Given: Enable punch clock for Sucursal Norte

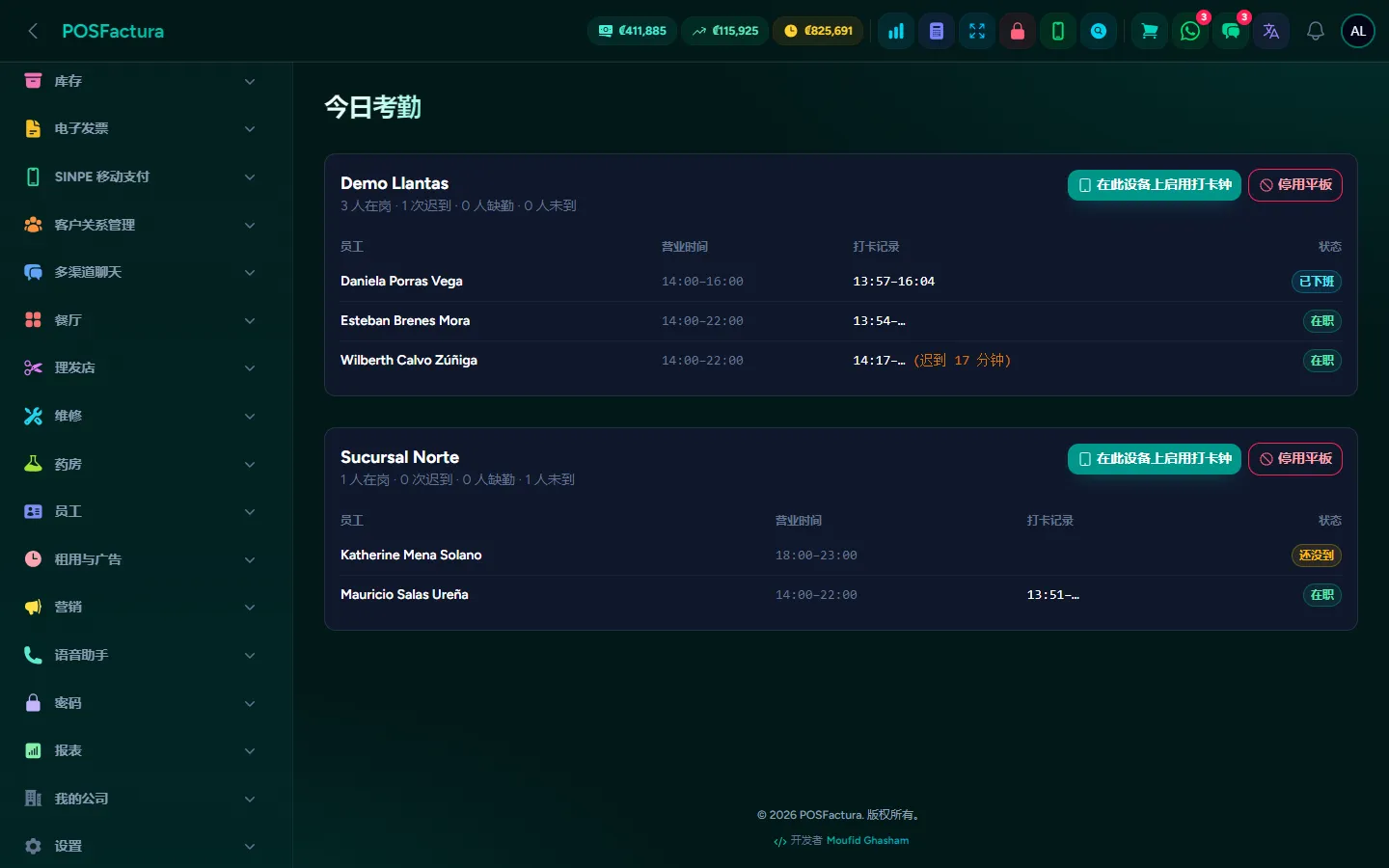Looking at the screenshot, I should 1155,459.
